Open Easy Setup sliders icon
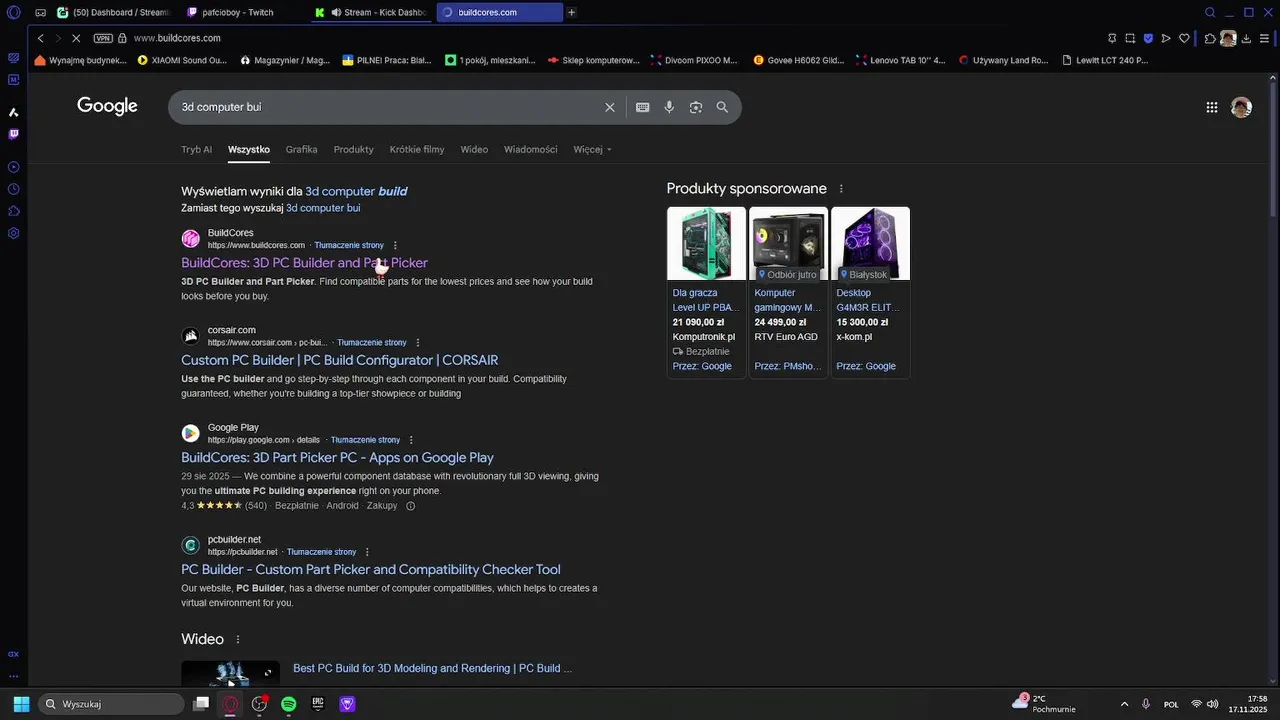 tap(1264, 38)
